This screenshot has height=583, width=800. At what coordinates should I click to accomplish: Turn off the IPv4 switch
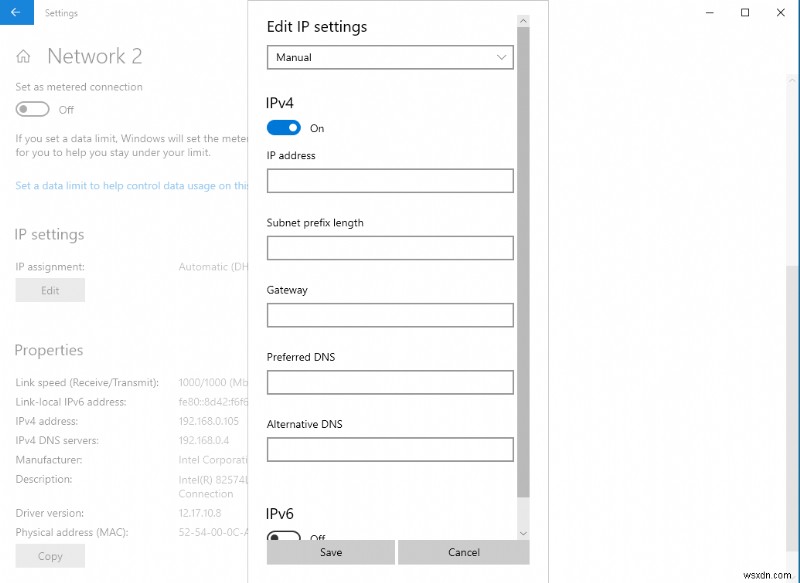284,128
